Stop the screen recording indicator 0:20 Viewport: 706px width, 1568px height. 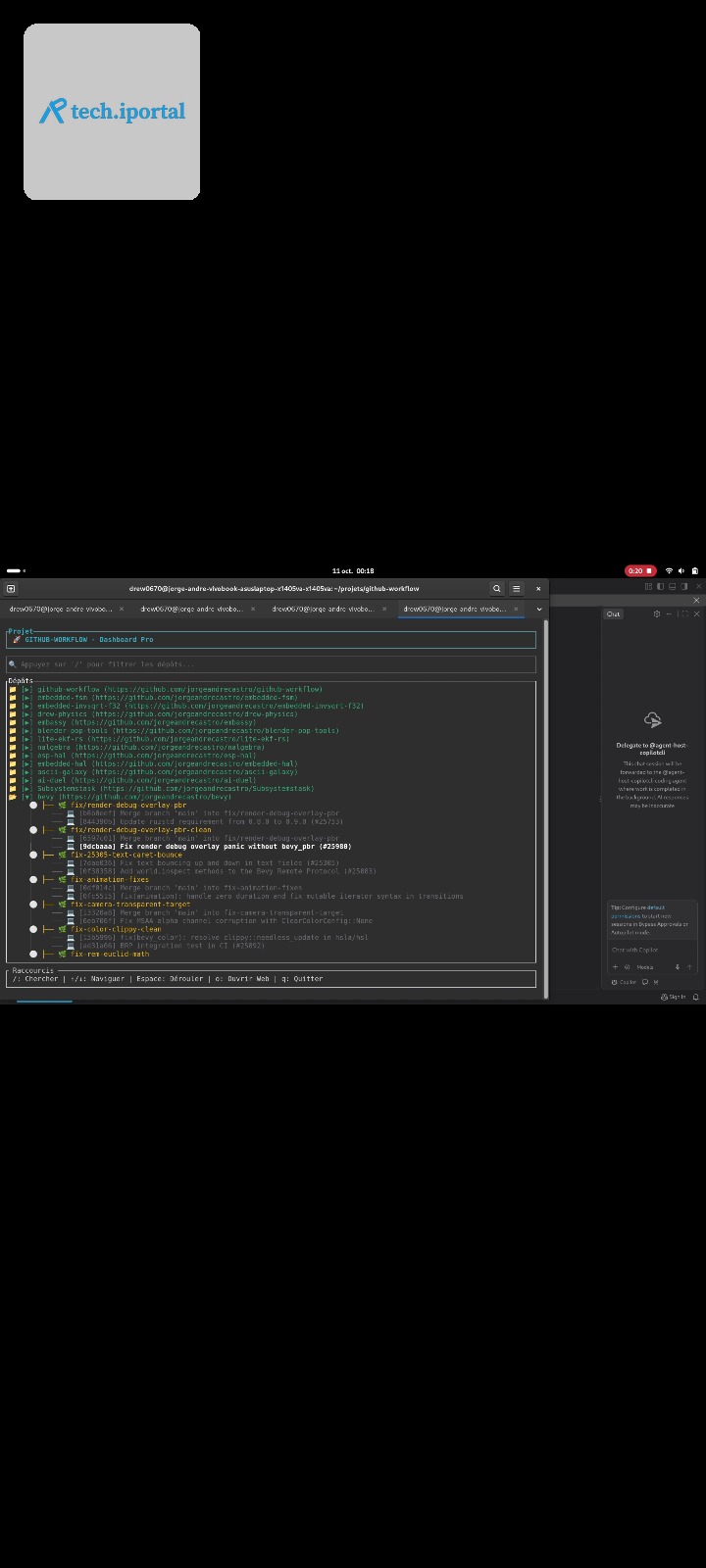(640, 570)
